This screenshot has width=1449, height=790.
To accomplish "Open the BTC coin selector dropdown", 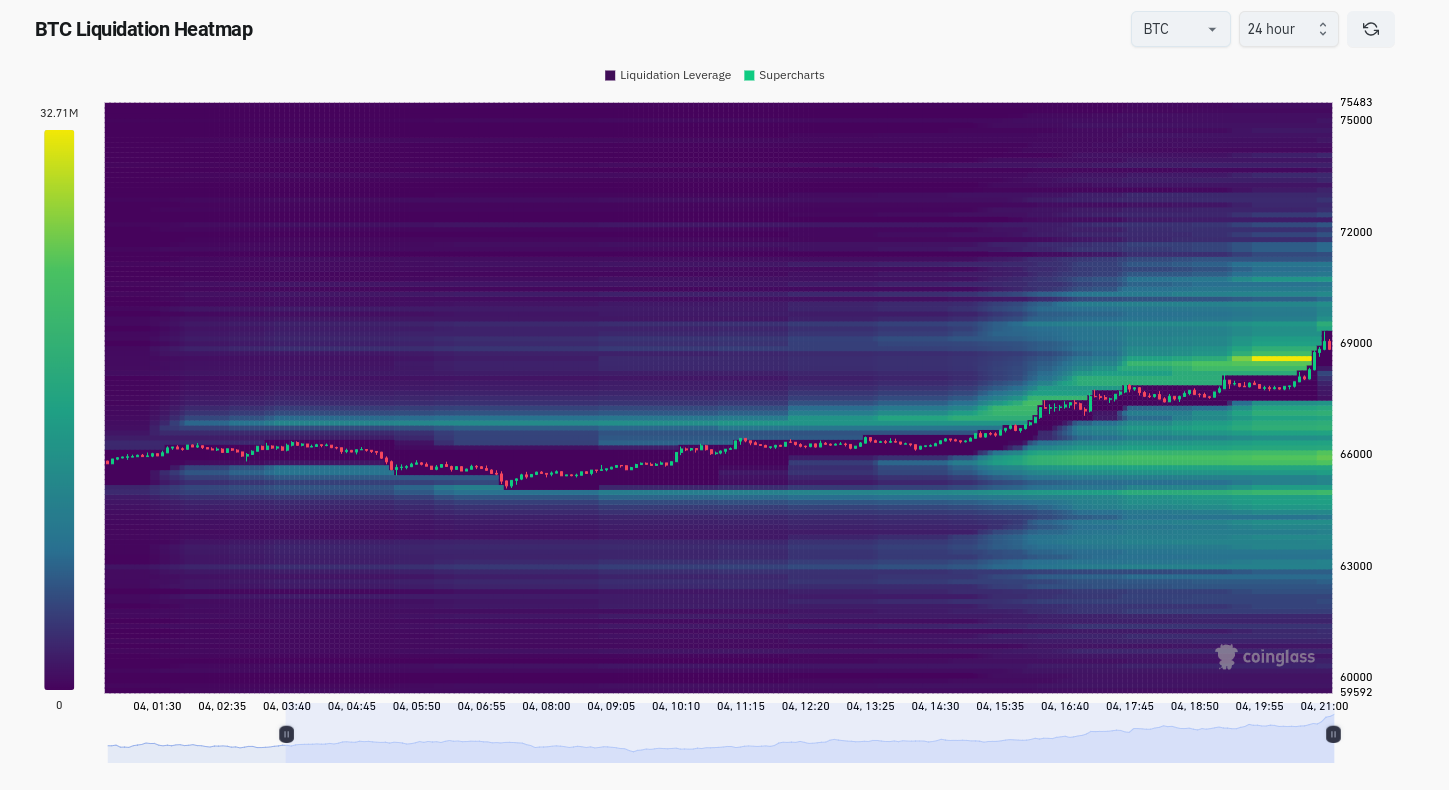I will [x=1180, y=29].
